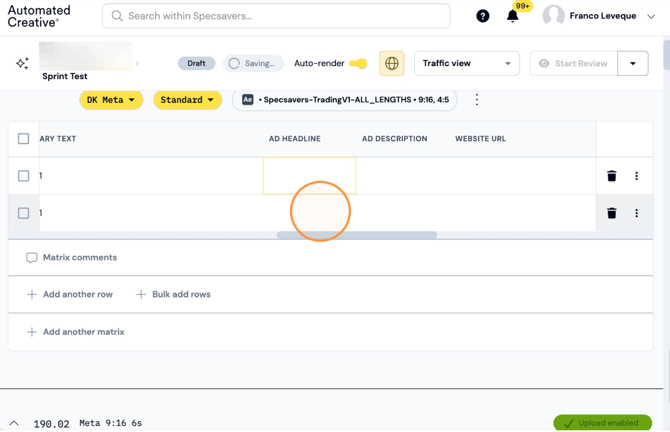The height and width of the screenshot is (432, 670).
Task: Open second row three-dot options menu
Action: click(636, 213)
